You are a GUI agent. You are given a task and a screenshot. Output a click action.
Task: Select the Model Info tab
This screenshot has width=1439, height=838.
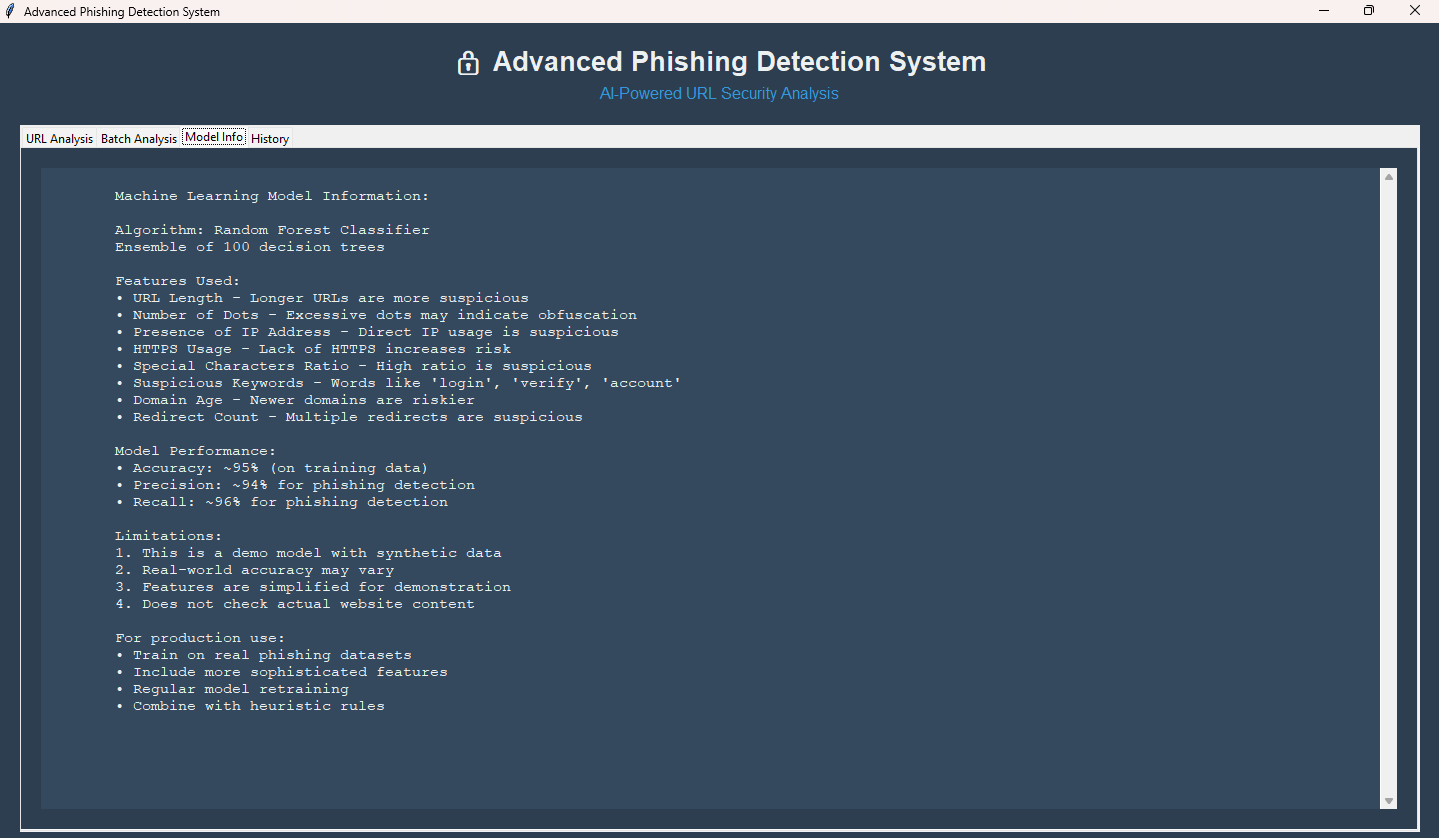click(x=214, y=137)
